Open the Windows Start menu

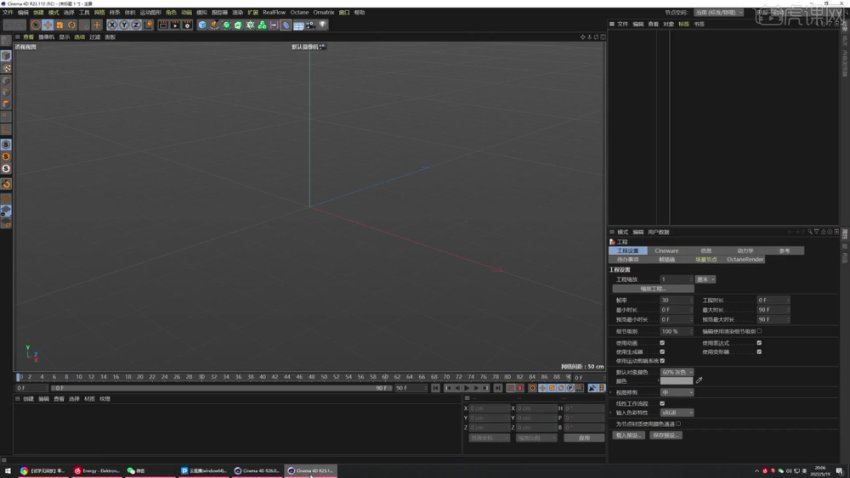pyautogui.click(x=8, y=471)
